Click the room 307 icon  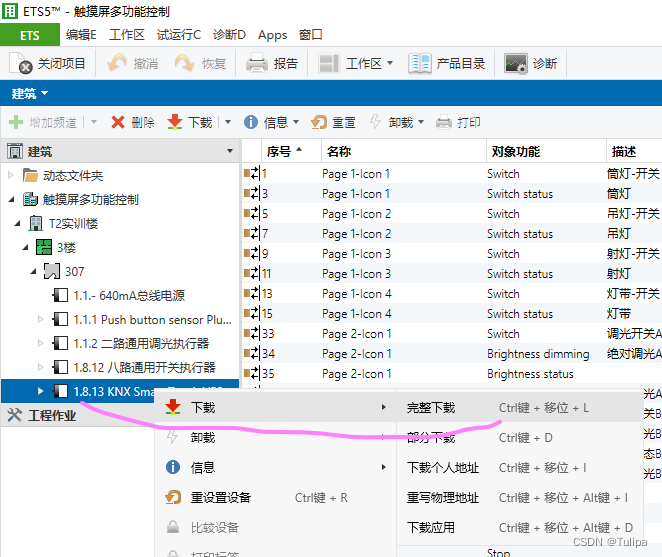(x=52, y=271)
